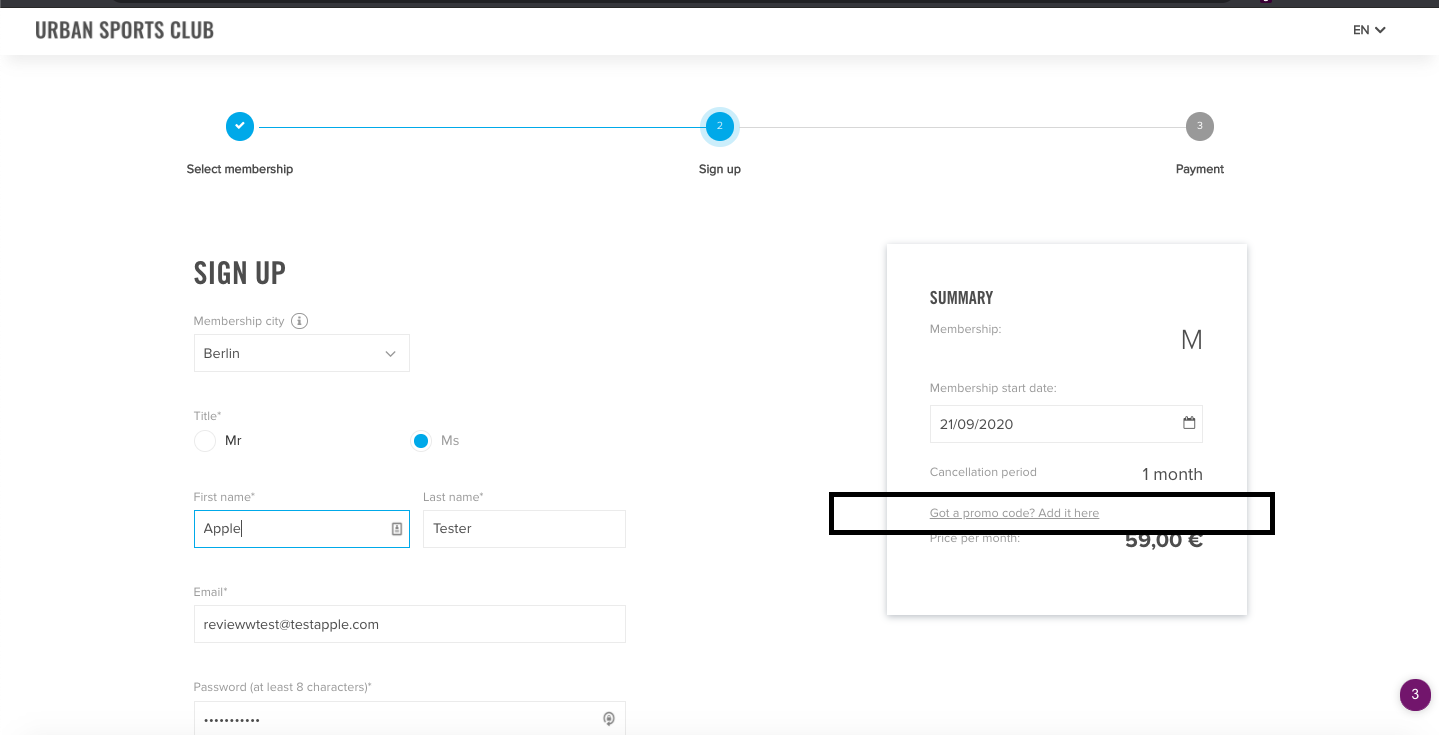Open the calendar icon for start date

click(1189, 423)
